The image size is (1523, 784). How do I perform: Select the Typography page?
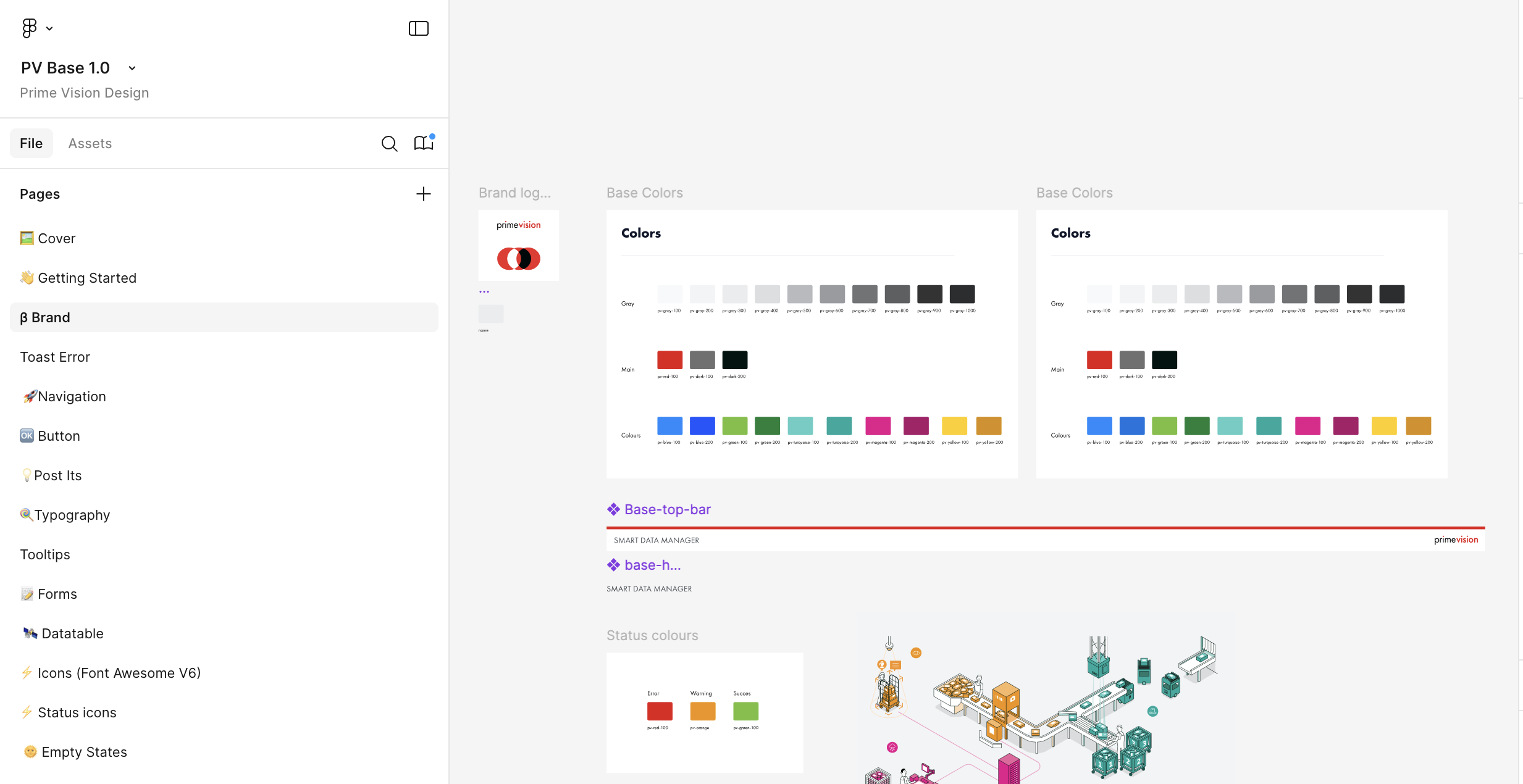click(72, 514)
